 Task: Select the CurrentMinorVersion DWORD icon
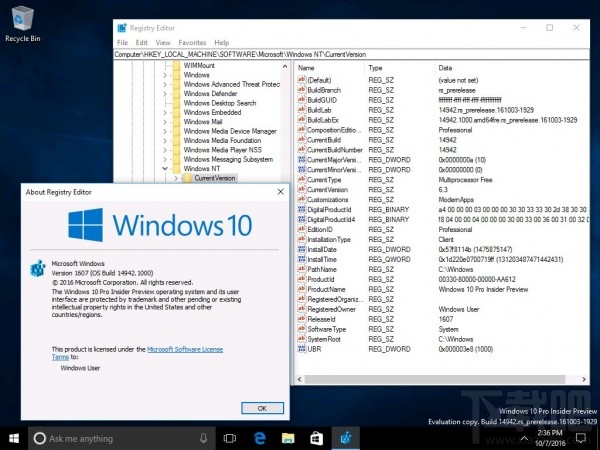click(302, 170)
